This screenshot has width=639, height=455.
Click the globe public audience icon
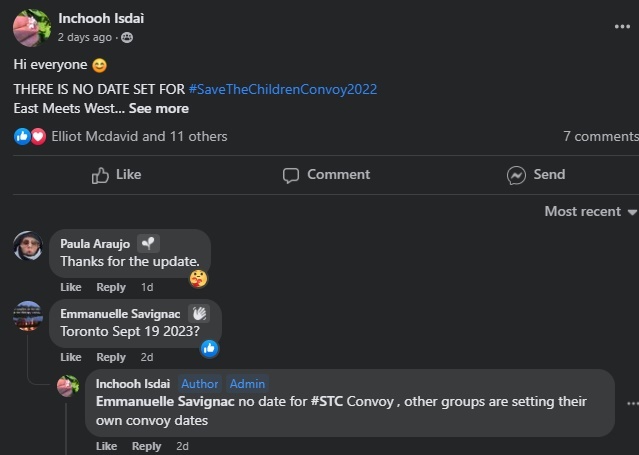pos(127,38)
